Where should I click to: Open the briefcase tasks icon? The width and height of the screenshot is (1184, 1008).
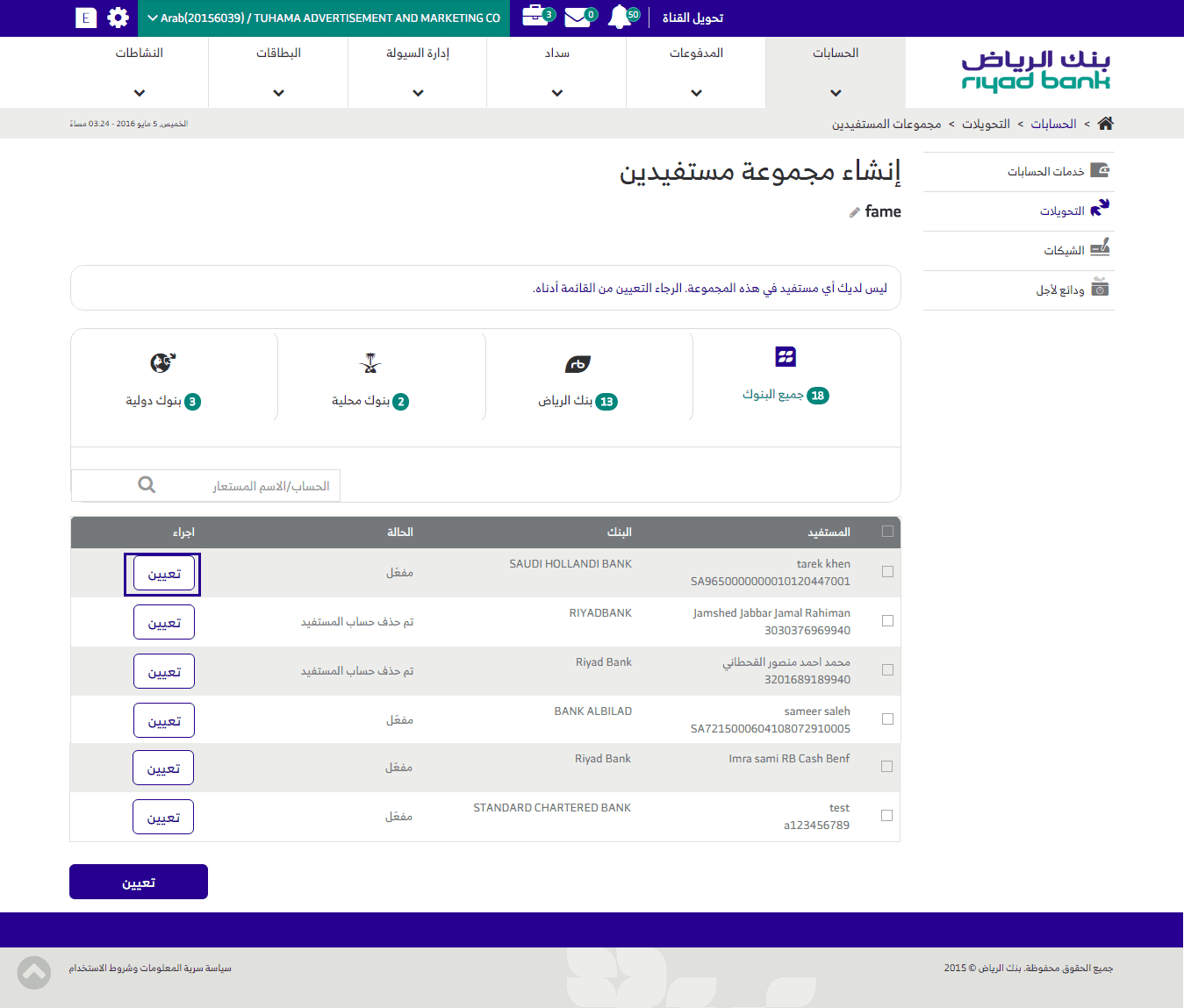coord(534,16)
